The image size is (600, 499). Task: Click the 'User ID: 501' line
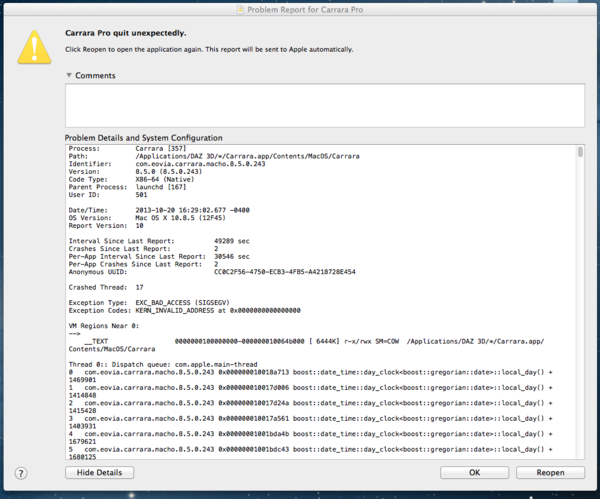point(108,194)
